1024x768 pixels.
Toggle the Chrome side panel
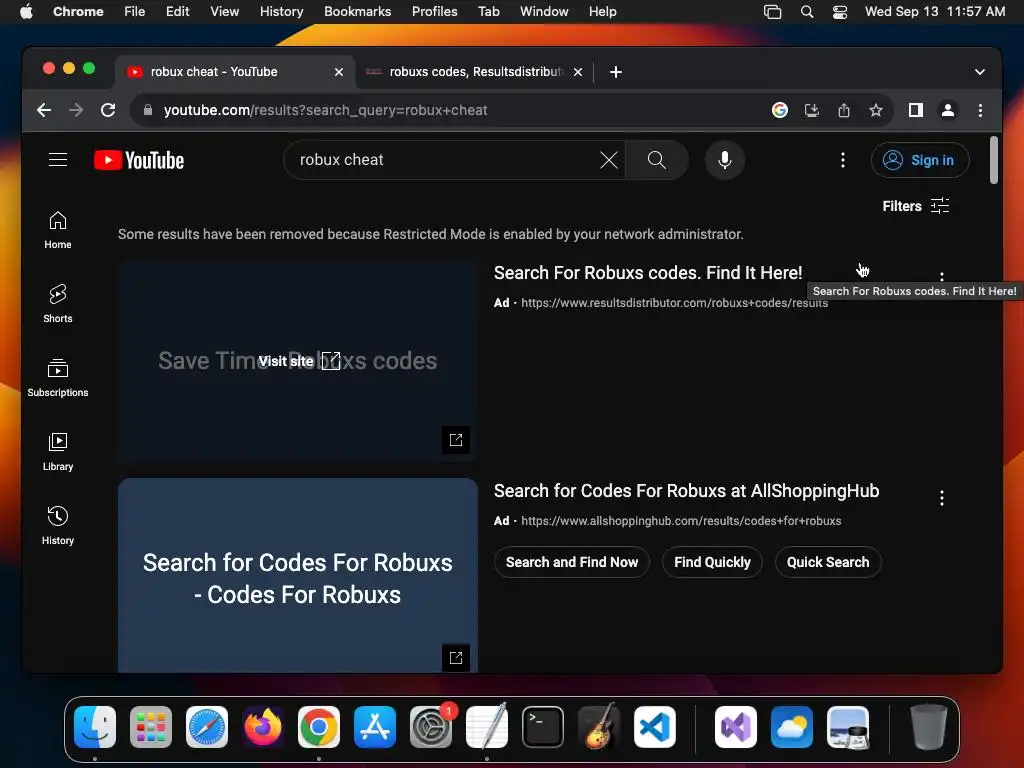916,110
